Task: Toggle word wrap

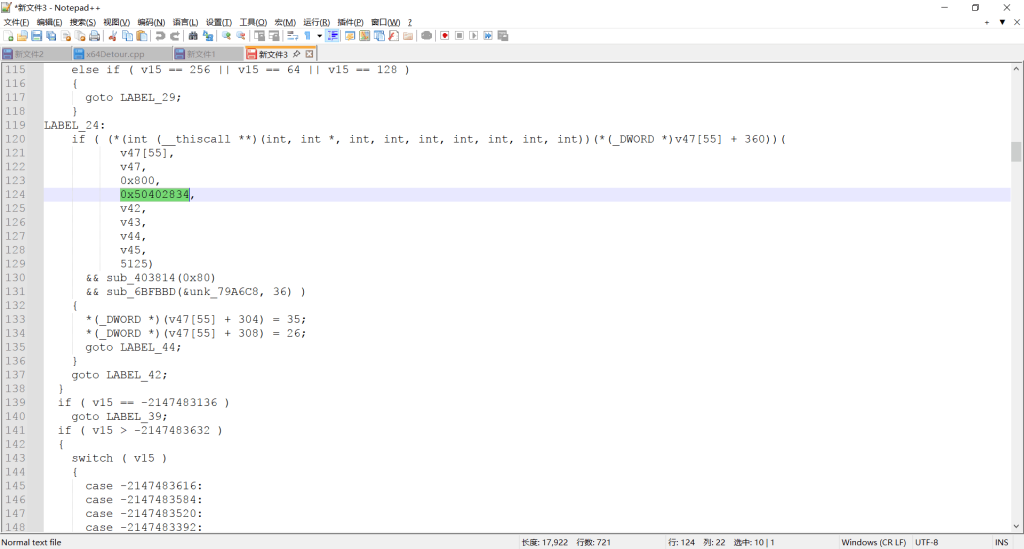Action: (292, 36)
